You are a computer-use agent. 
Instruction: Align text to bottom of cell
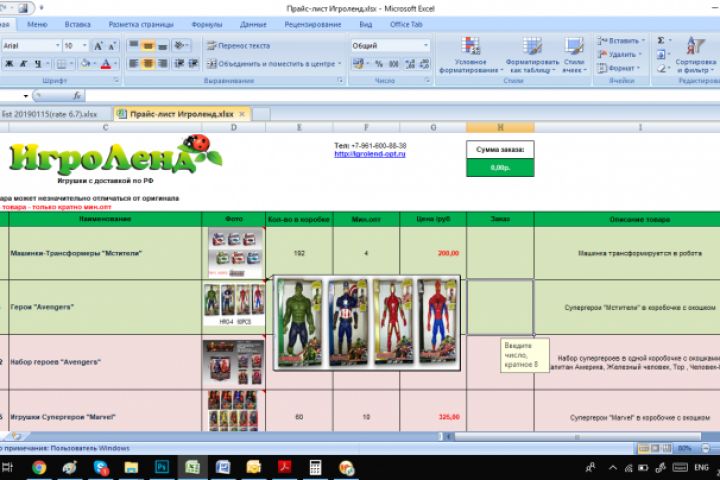pyautogui.click(x=163, y=45)
